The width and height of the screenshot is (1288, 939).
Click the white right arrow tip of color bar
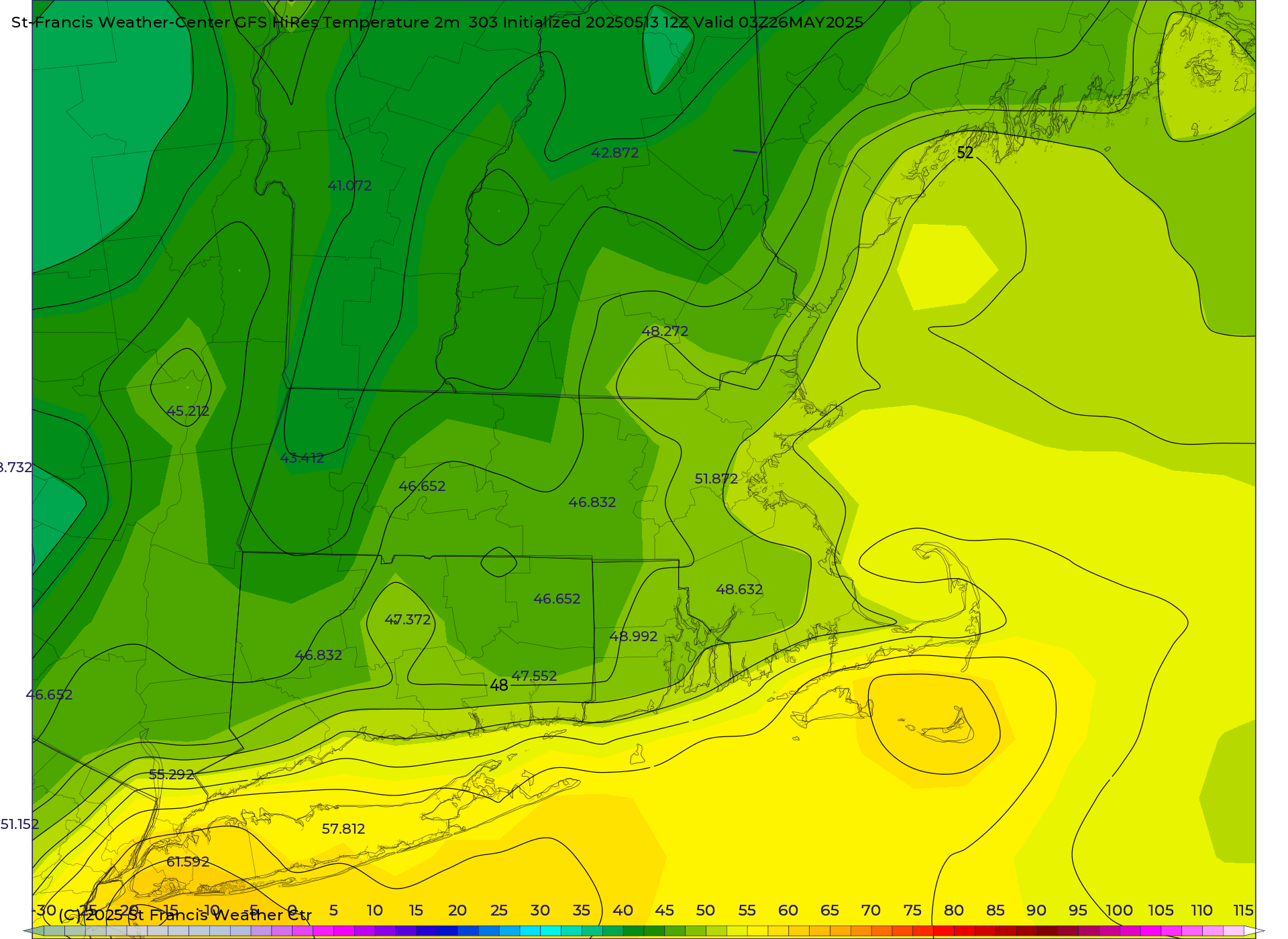[x=1254, y=931]
